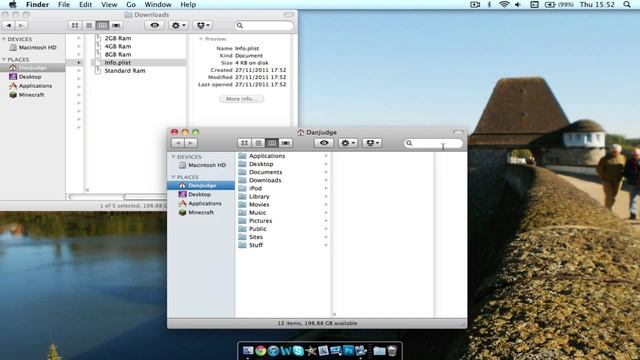Toggle Quick Look eye in DanJudge window
This screenshot has width=640, height=360.
coord(324,143)
